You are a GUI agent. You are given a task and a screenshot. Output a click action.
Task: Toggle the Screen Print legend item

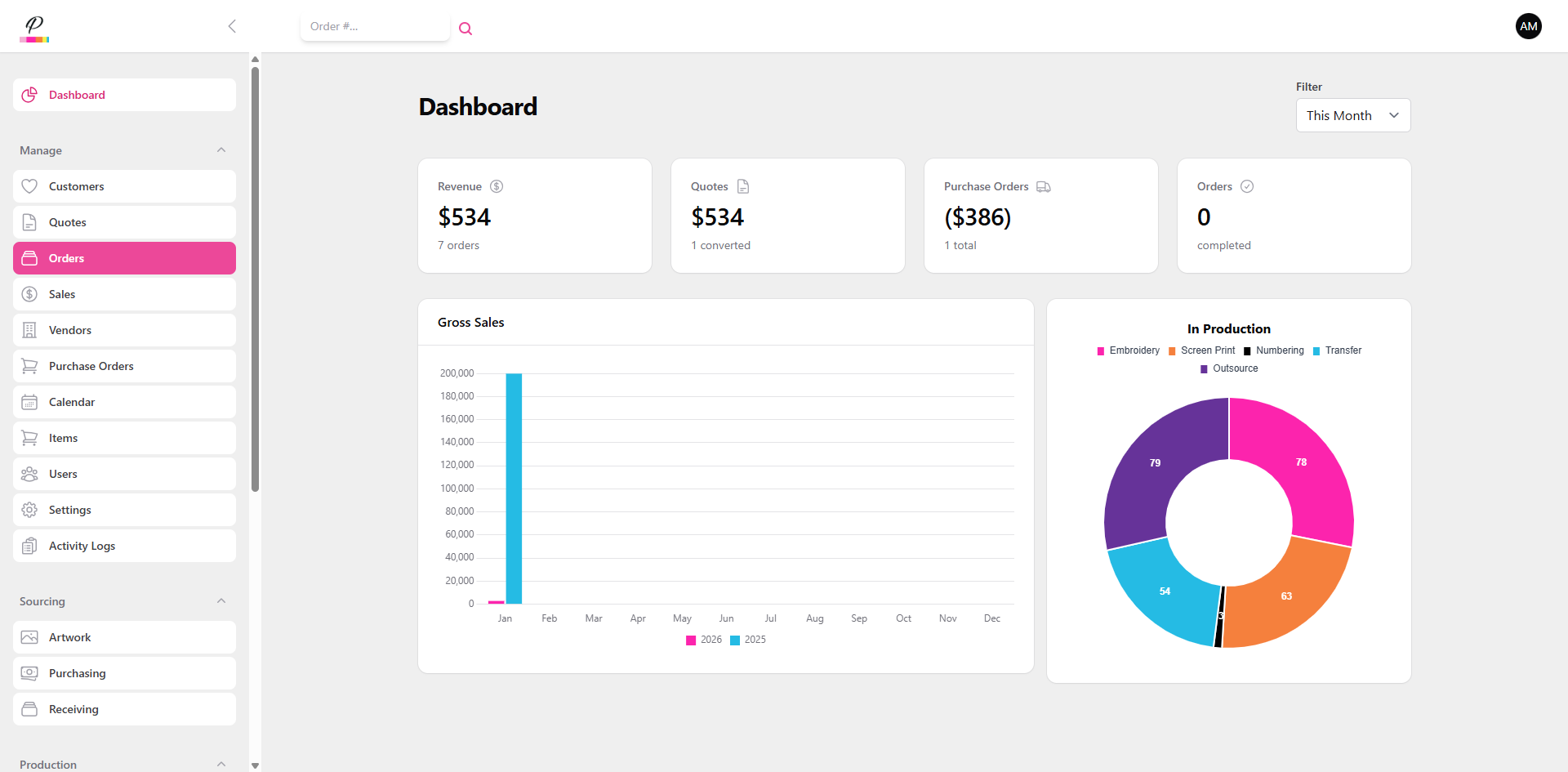1201,350
